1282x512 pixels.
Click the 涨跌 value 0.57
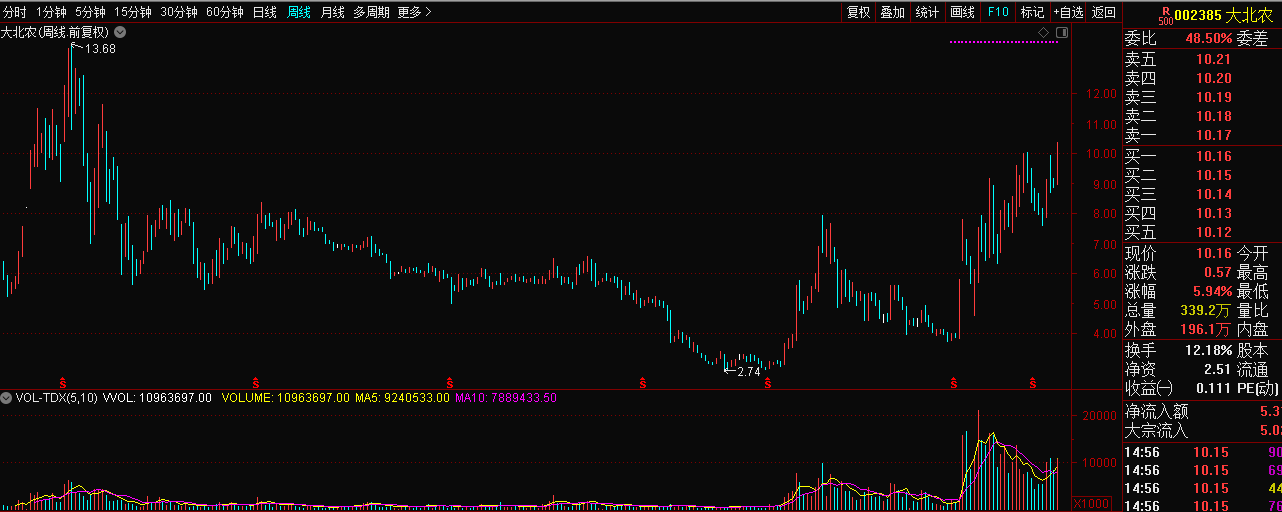click(x=1217, y=272)
